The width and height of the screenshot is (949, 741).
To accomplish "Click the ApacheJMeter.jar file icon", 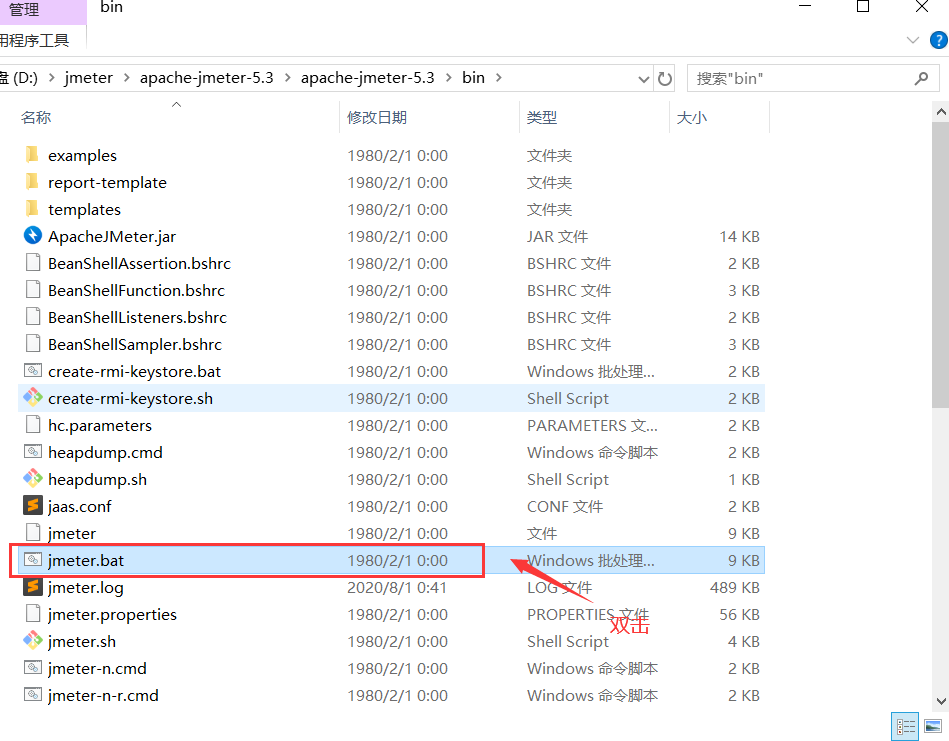I will tap(33, 235).
